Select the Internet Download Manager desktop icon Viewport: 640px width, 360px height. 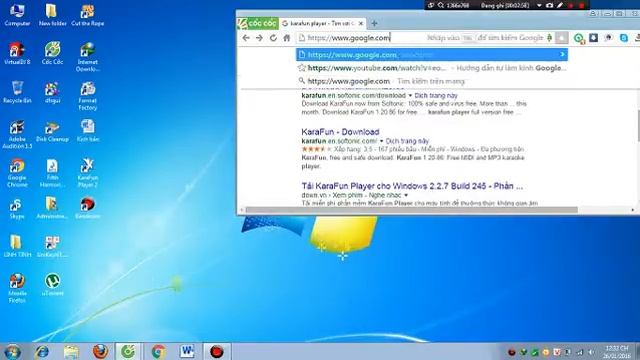click(87, 56)
